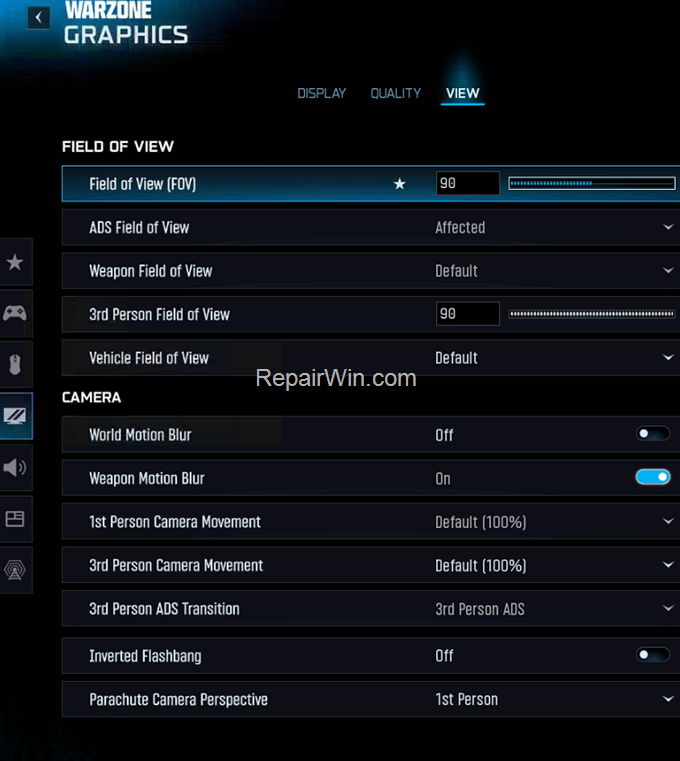
Task: Switch to the Quality tab
Action: click(x=396, y=93)
